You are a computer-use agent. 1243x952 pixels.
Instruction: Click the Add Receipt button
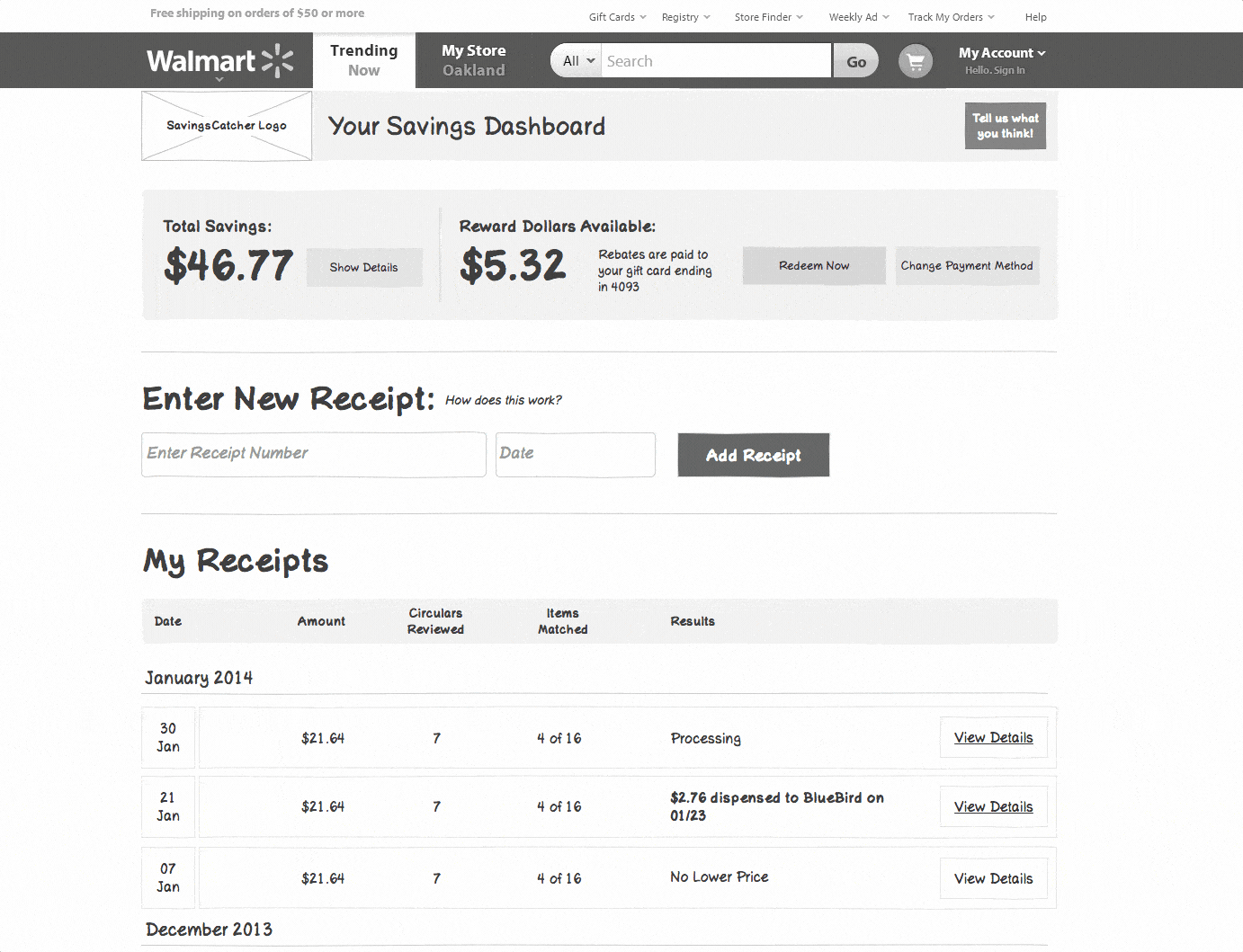tap(754, 455)
